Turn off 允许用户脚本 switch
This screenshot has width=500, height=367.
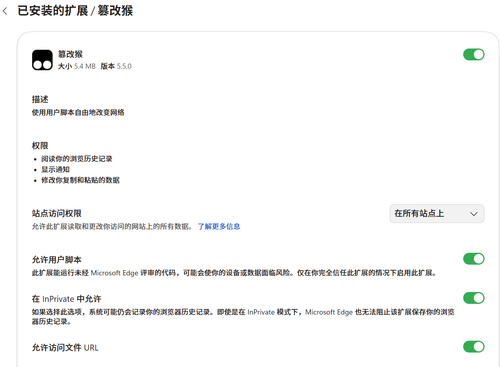coord(474,259)
